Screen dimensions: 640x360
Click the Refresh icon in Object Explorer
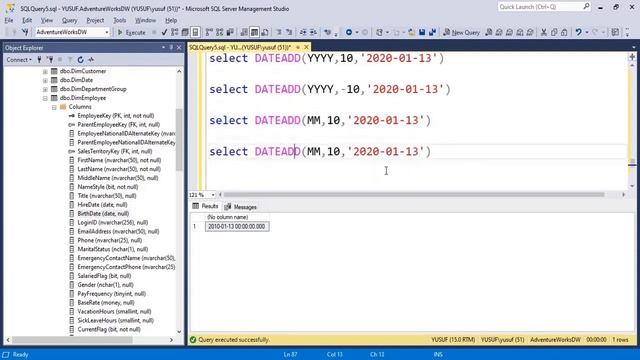click(80, 60)
